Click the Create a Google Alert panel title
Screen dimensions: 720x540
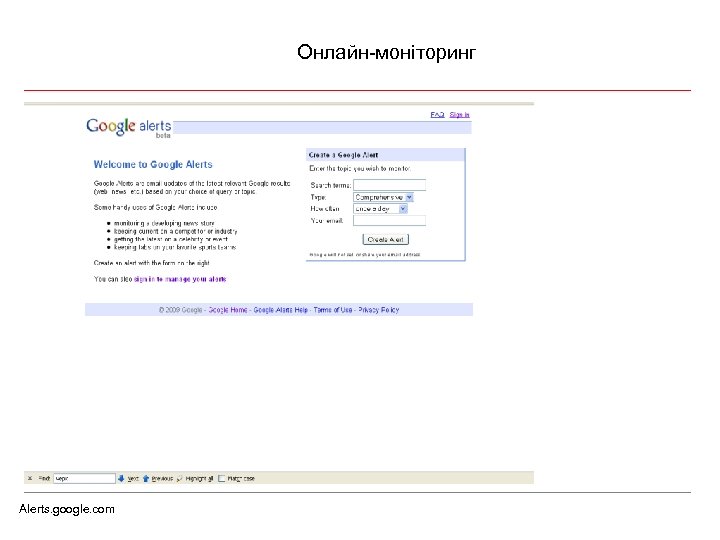pos(343,155)
